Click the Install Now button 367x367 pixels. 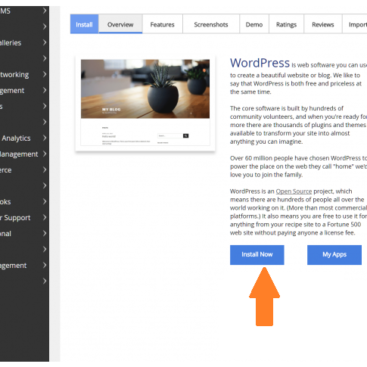click(x=257, y=255)
